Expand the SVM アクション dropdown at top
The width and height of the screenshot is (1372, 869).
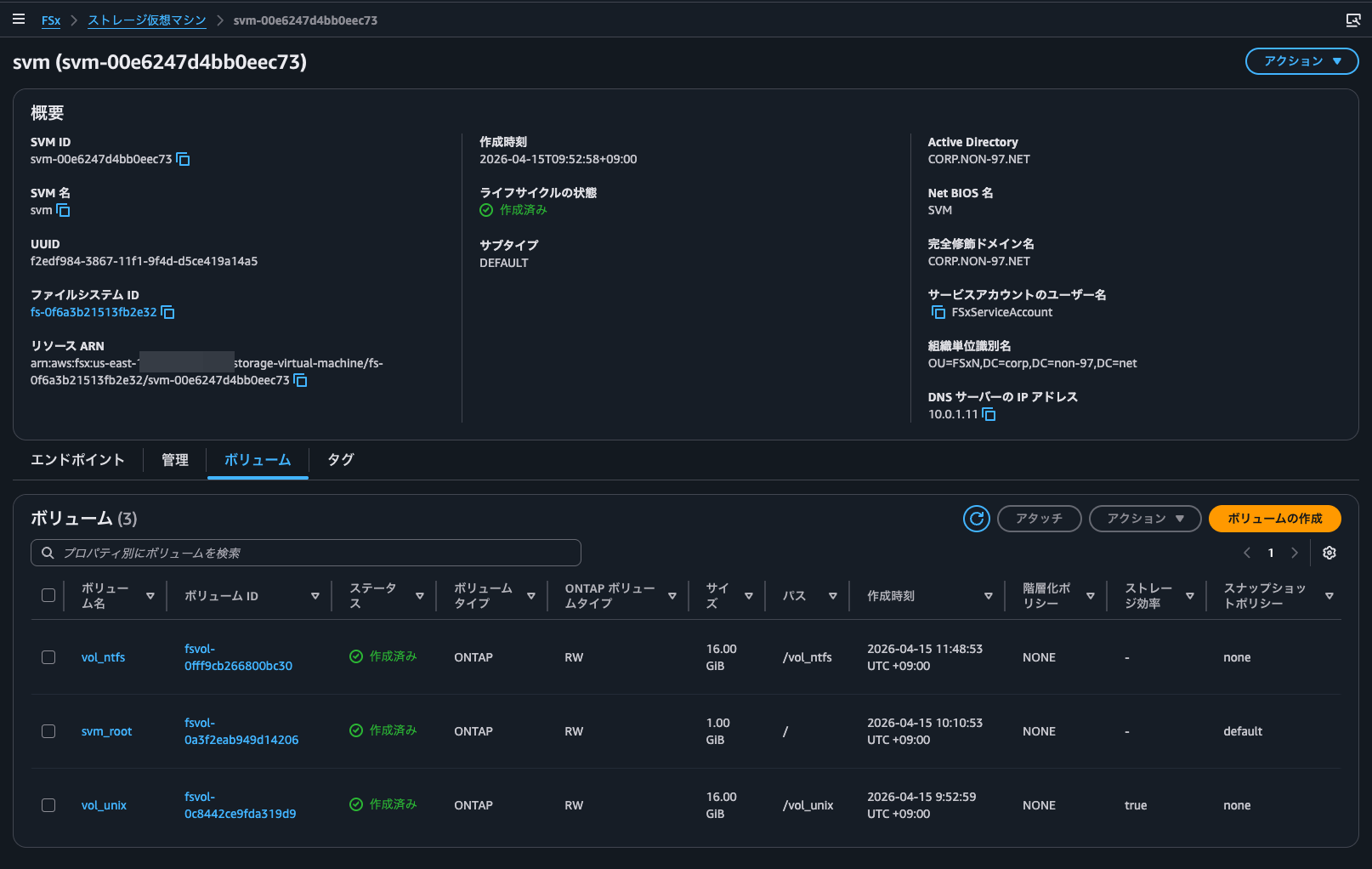click(x=1301, y=61)
